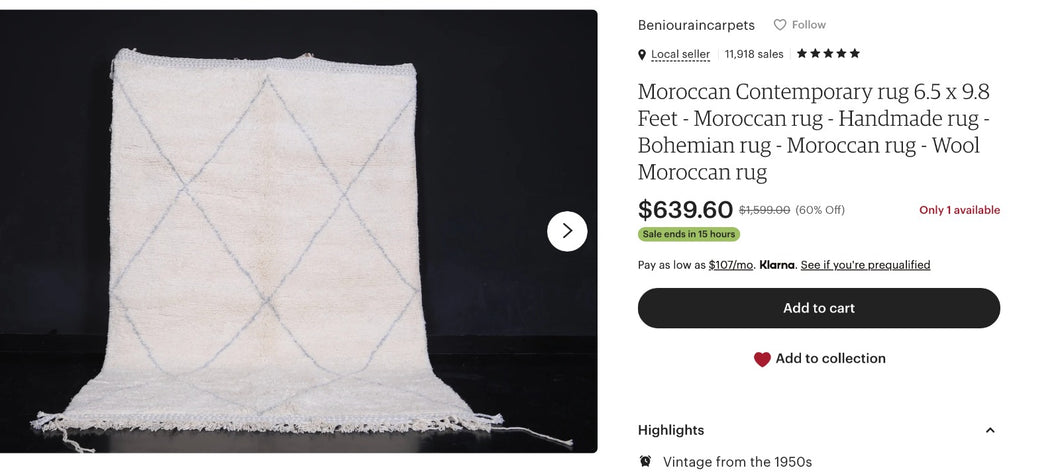This screenshot has width=1060, height=472.
Task: Click the location pin icon
Action: pos(642,55)
